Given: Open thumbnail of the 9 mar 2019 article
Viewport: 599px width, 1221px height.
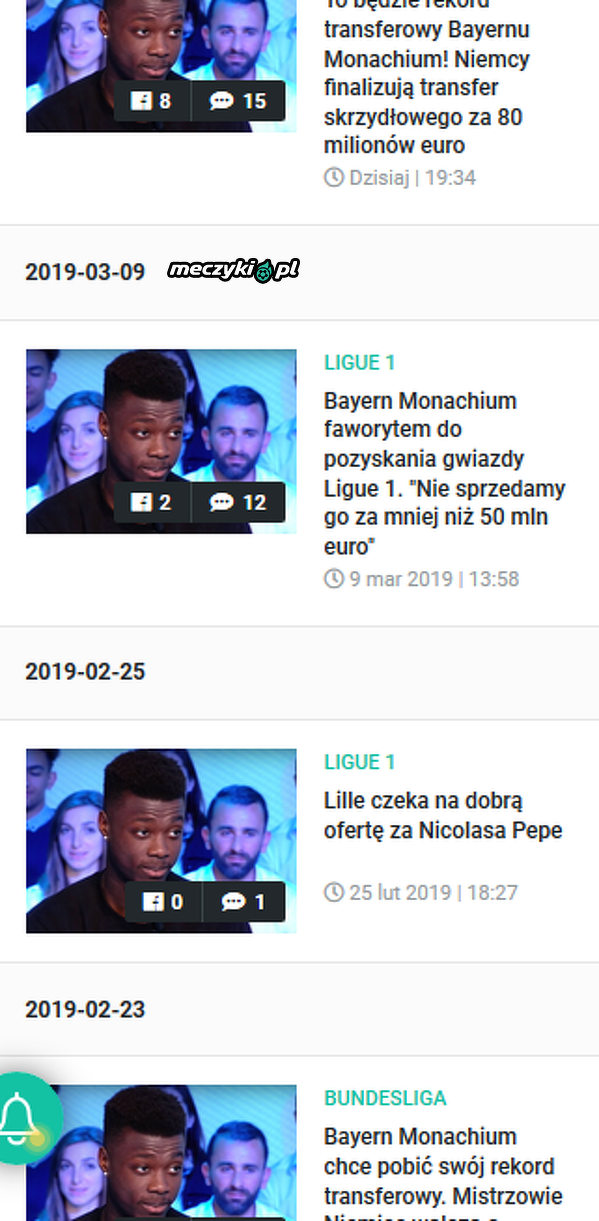Looking at the screenshot, I should coord(161,441).
